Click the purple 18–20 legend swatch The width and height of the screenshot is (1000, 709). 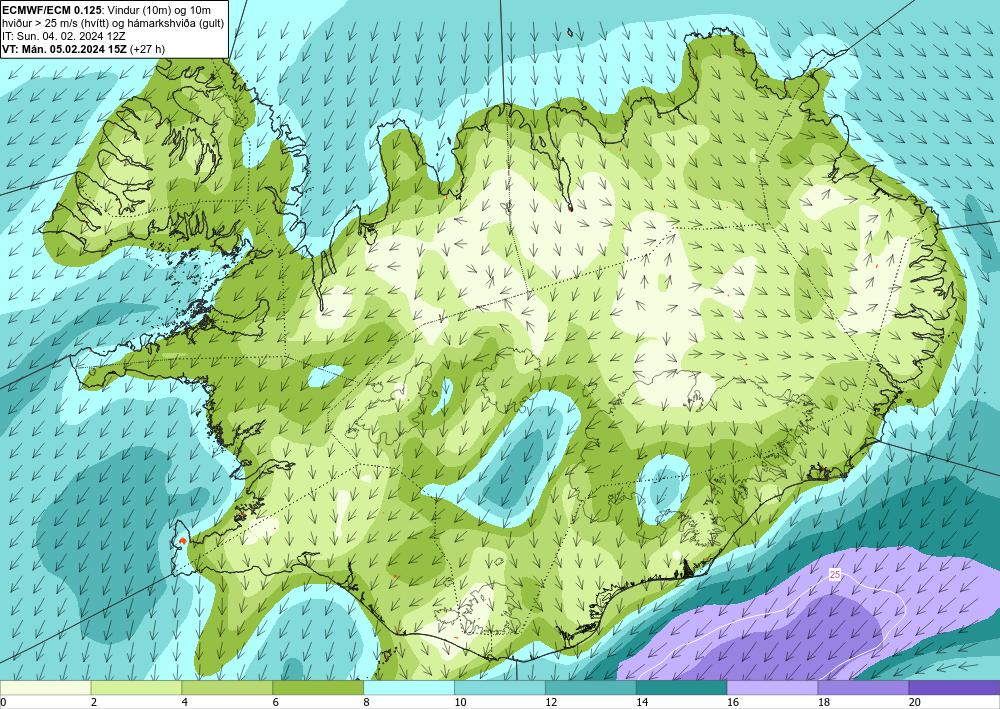click(863, 687)
